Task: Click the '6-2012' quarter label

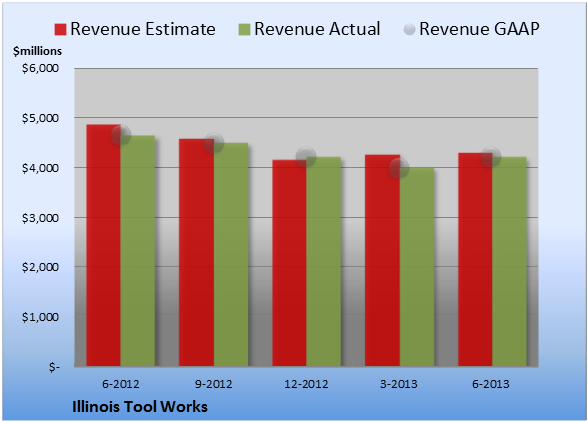Action: (x=121, y=384)
